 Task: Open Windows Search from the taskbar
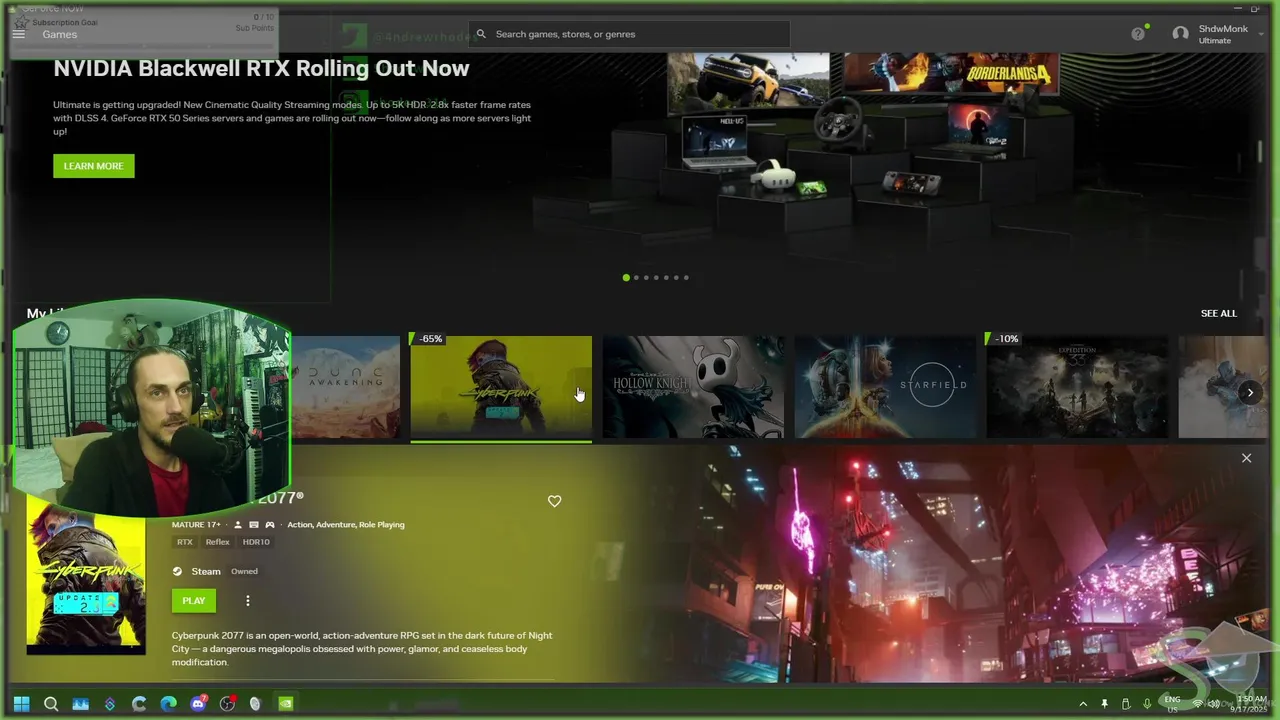click(51, 704)
